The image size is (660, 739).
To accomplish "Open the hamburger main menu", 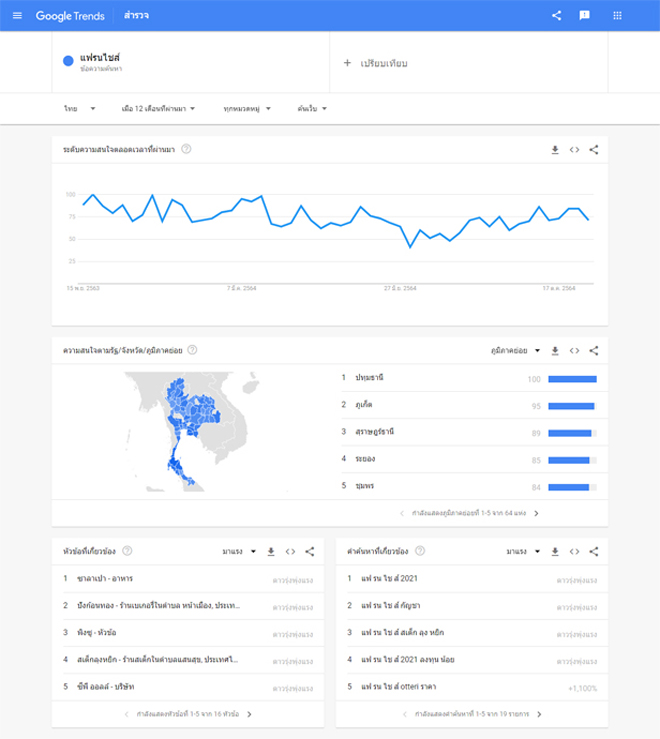I will tap(17, 16).
